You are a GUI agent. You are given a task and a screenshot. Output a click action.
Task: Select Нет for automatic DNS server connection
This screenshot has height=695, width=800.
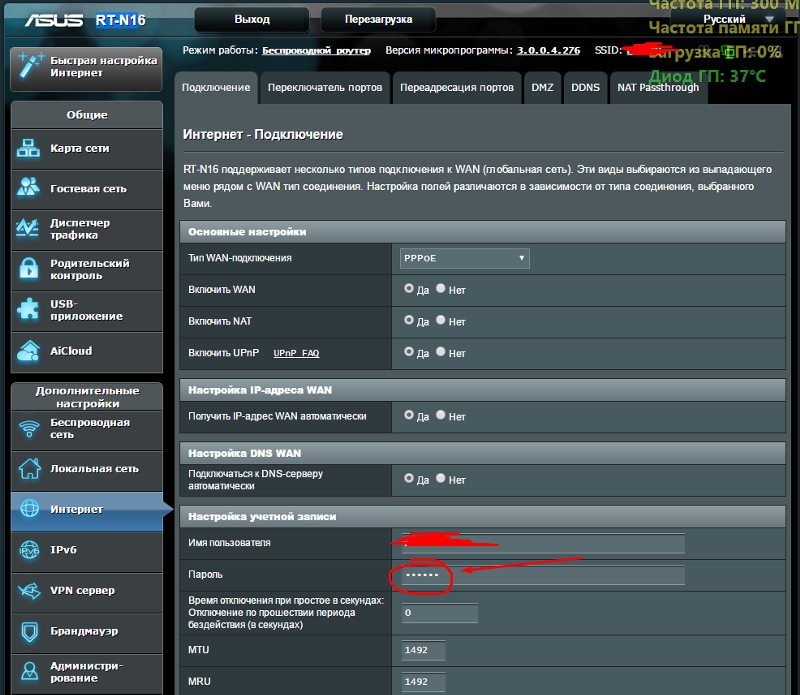coord(441,478)
